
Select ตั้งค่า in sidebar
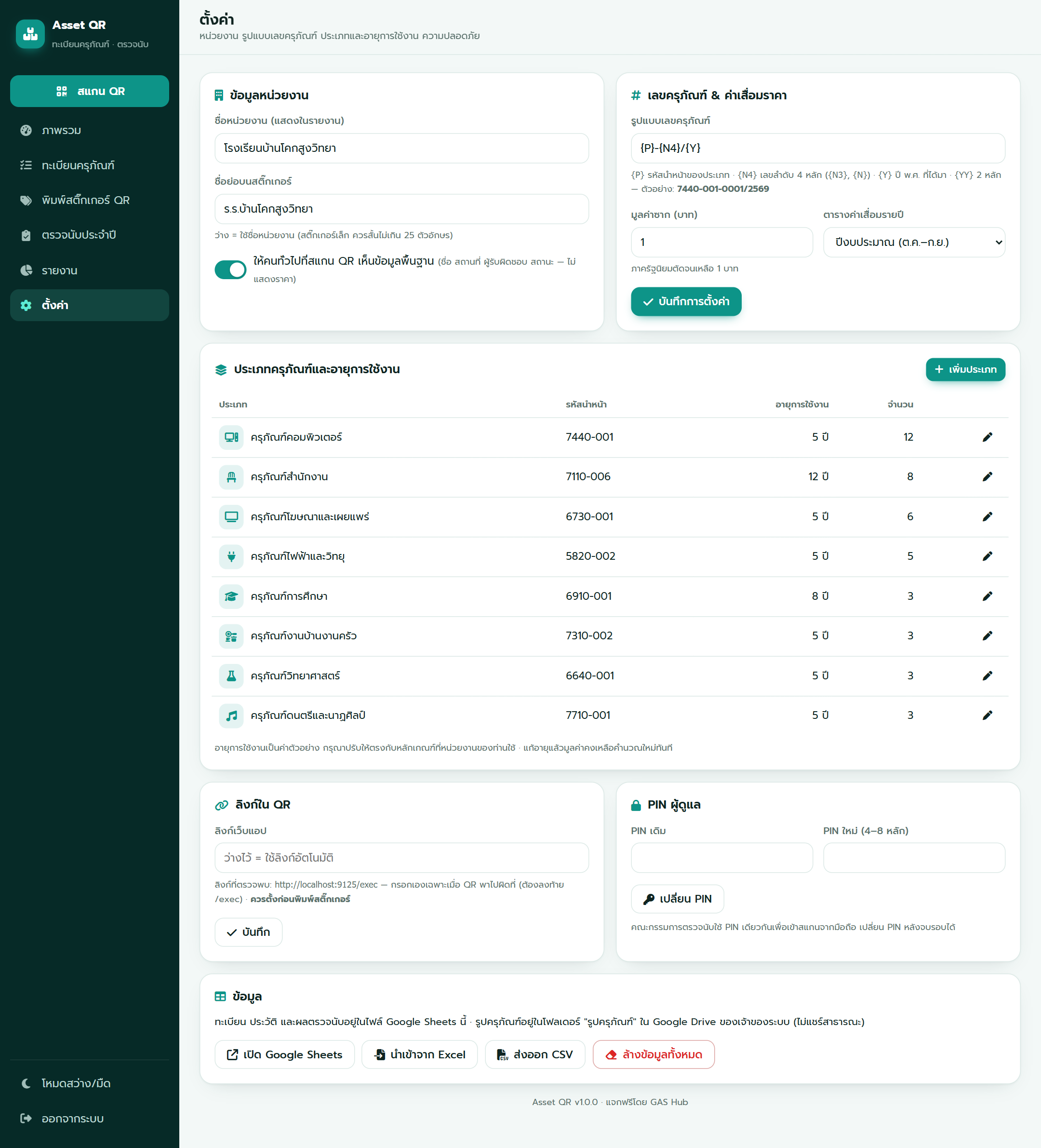coord(89,305)
